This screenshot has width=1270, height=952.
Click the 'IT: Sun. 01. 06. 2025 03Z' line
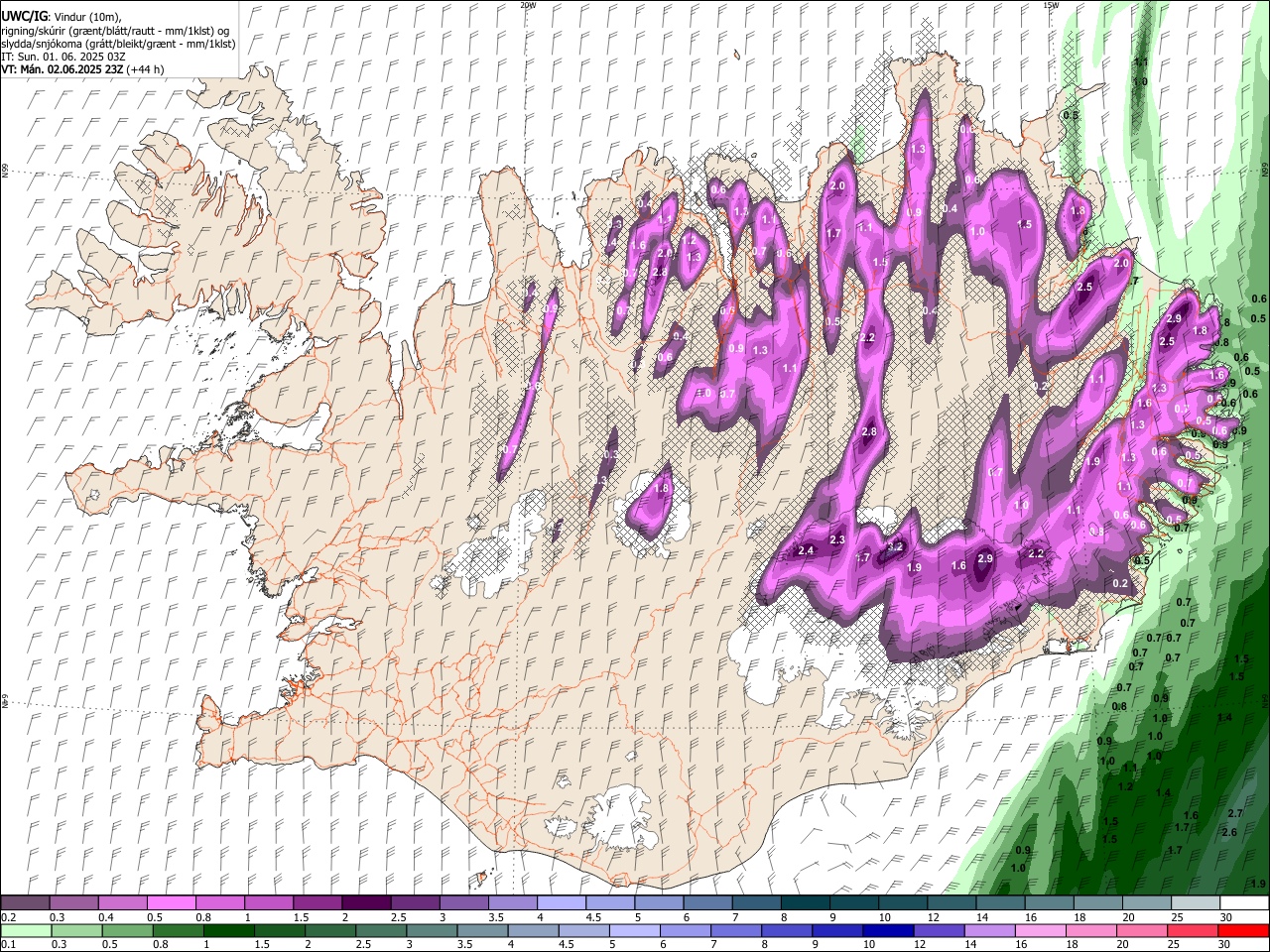[x=63, y=57]
